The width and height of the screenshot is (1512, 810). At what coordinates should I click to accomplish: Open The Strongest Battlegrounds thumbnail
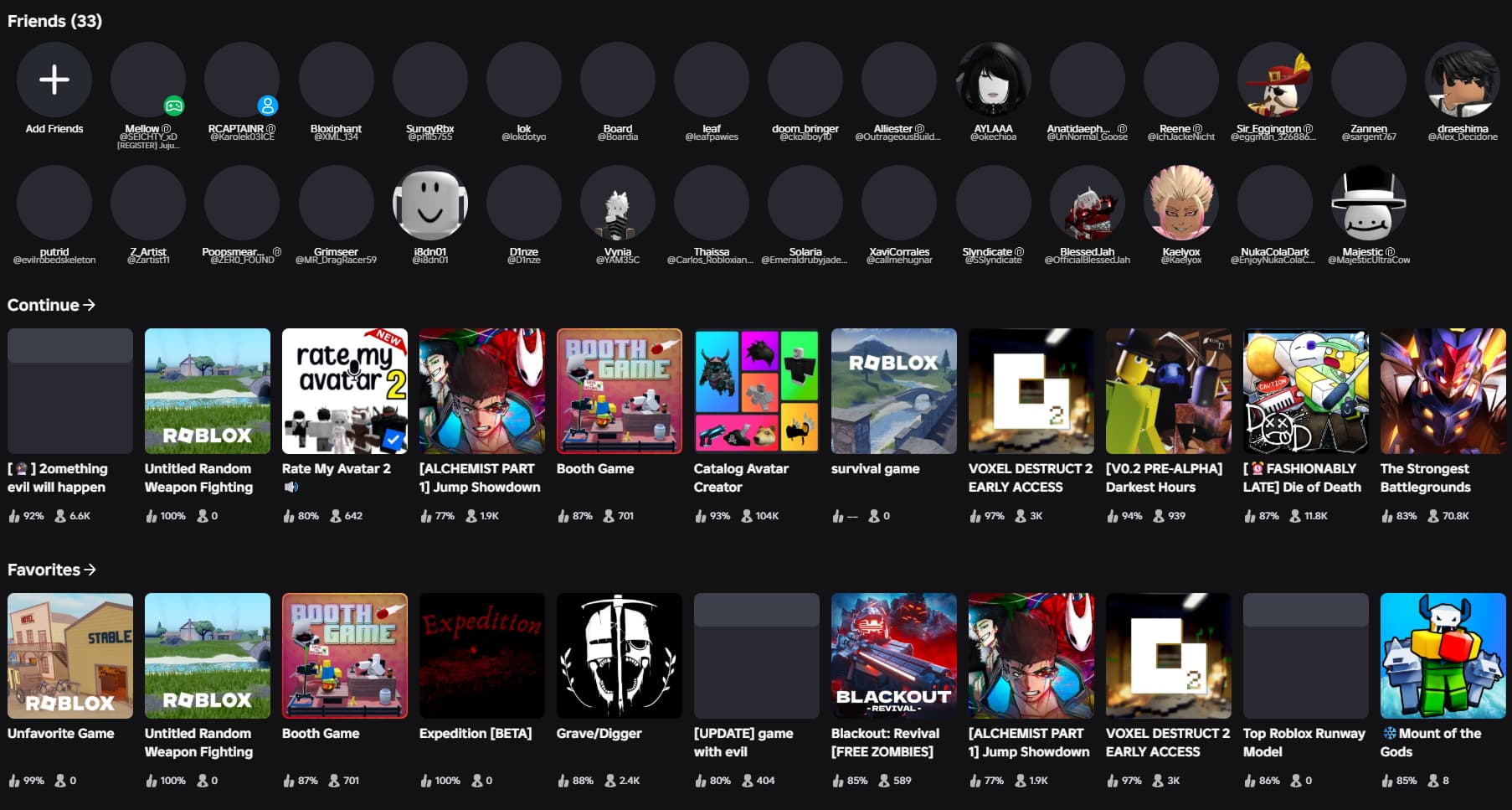pyautogui.click(x=1443, y=391)
